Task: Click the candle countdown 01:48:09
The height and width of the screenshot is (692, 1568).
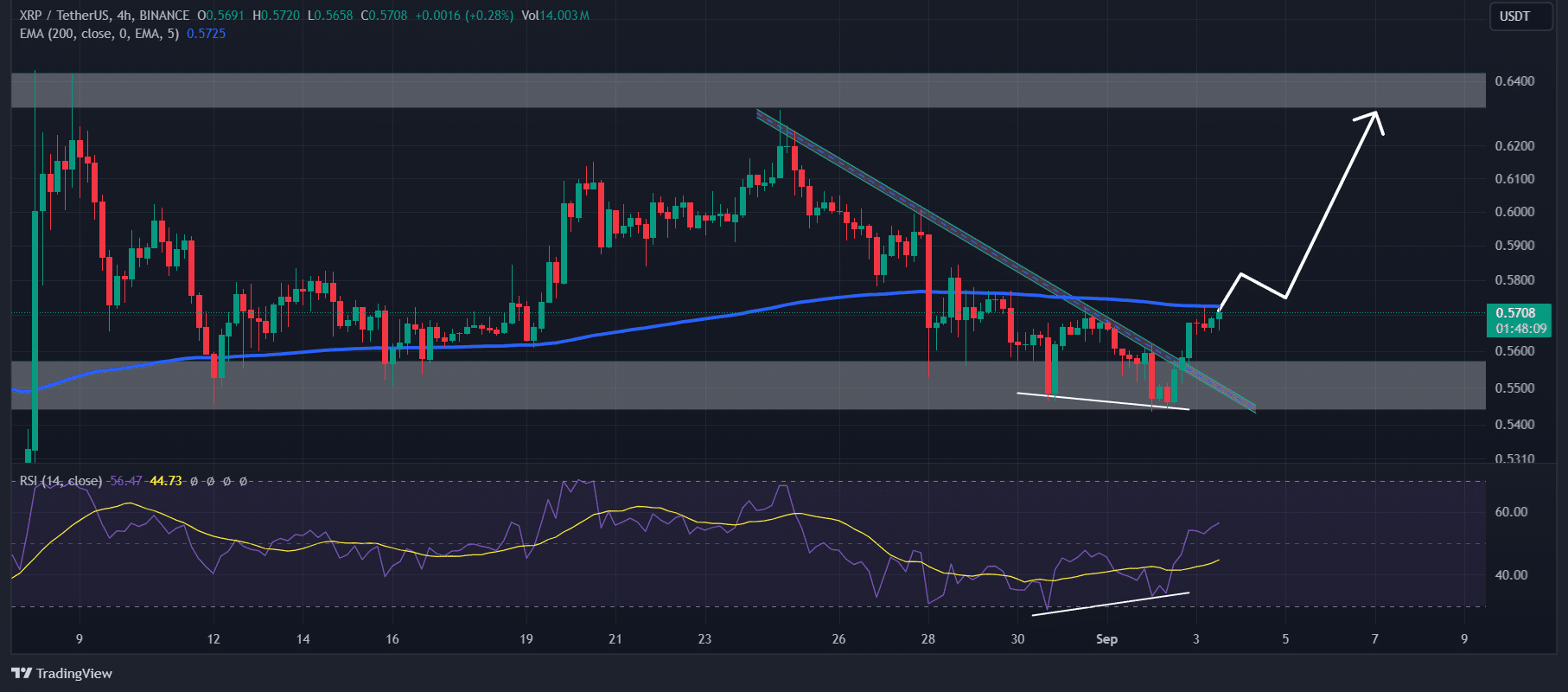Action: (x=1520, y=329)
